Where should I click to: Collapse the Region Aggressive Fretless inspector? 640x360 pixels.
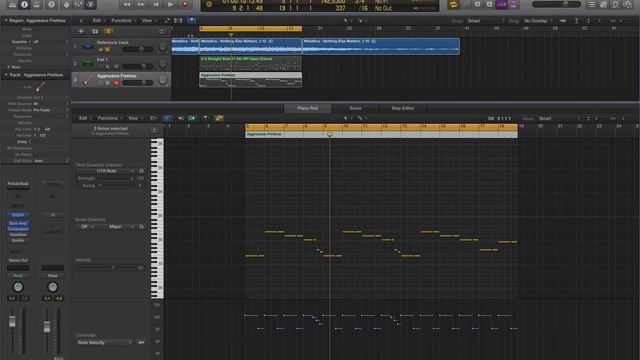[x=6, y=20]
